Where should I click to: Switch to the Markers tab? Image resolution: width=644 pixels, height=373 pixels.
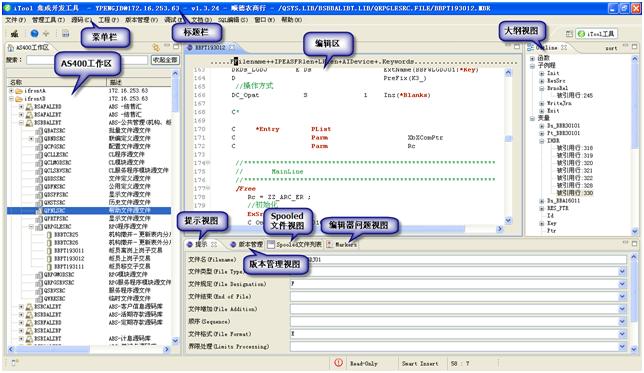[342, 244]
